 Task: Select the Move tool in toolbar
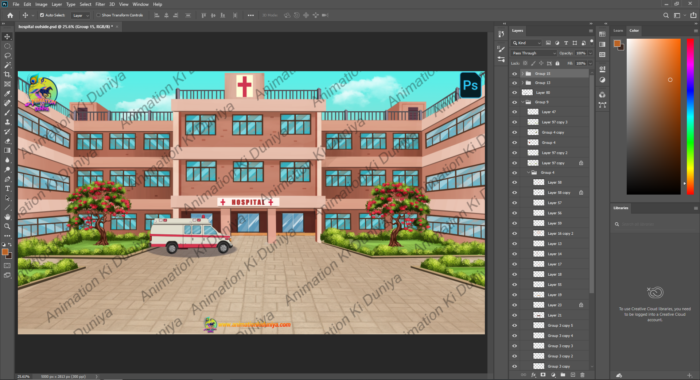pyautogui.click(x=7, y=37)
